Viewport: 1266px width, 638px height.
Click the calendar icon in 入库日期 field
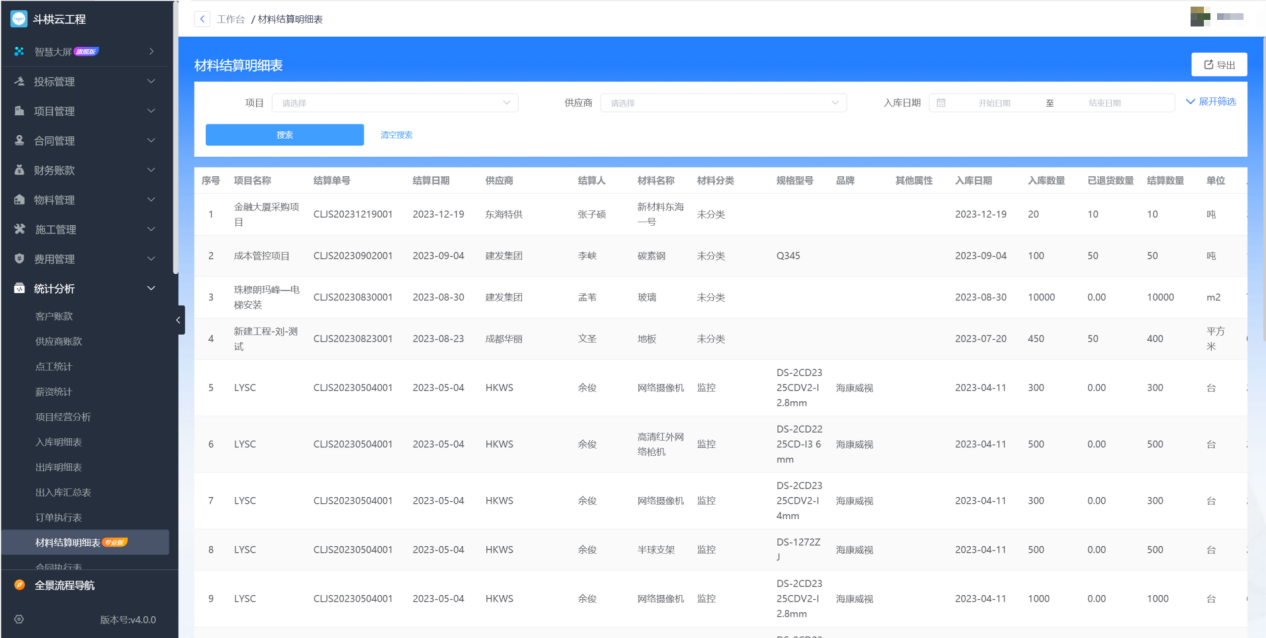(941, 103)
